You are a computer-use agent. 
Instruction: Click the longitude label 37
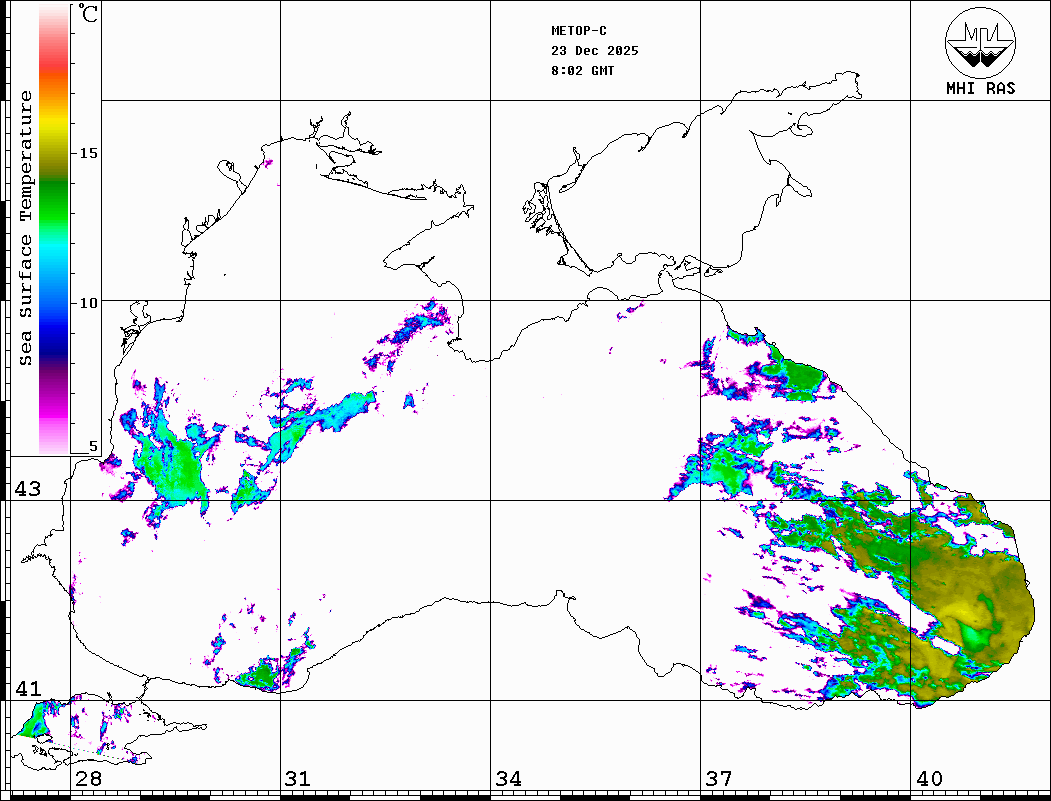tap(718, 779)
